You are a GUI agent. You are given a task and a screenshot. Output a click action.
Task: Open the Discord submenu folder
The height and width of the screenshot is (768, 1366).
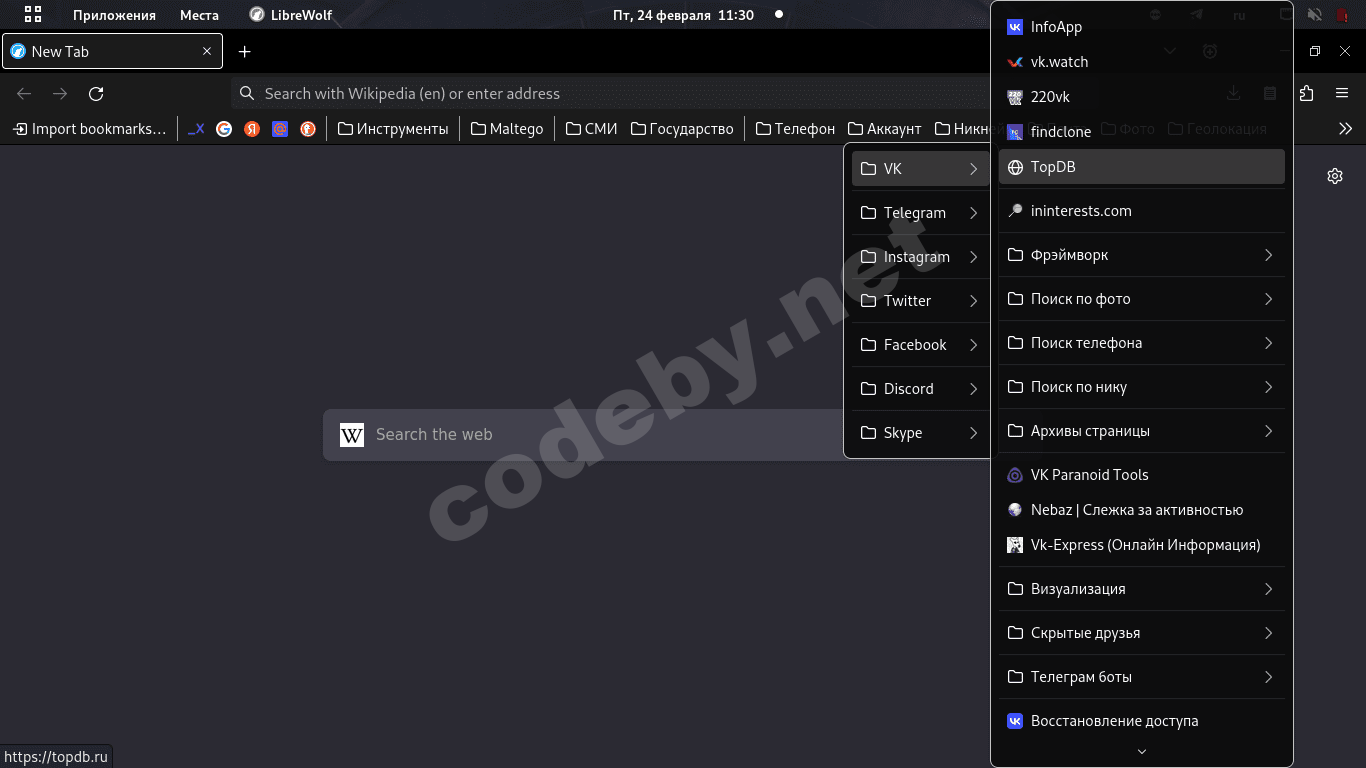click(x=920, y=389)
